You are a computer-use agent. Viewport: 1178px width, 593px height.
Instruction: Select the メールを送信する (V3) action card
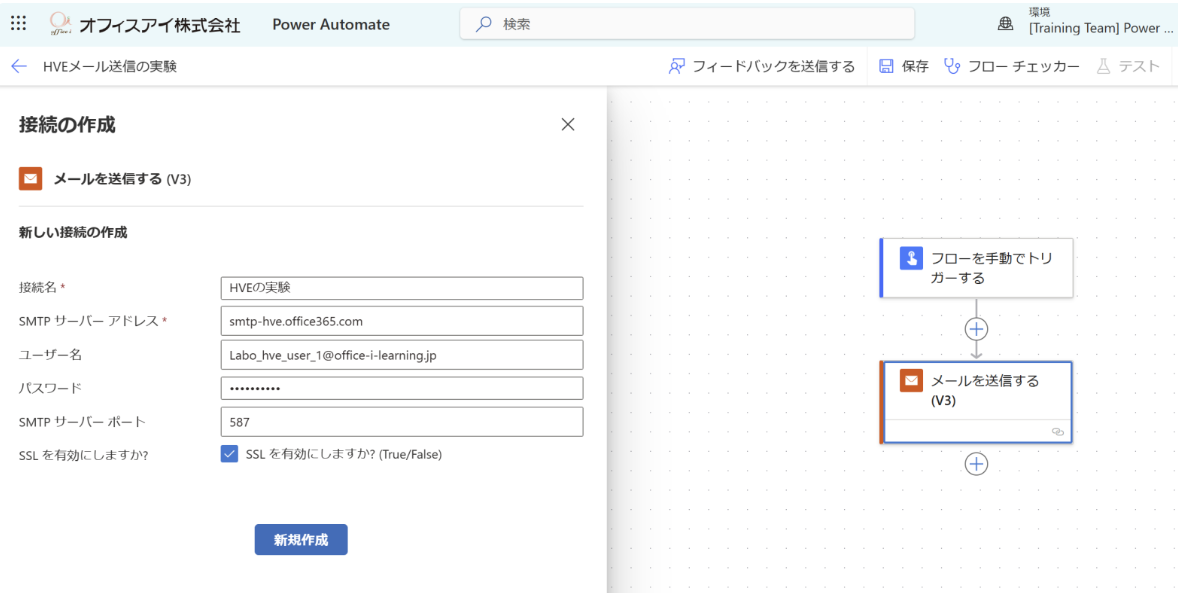(977, 402)
